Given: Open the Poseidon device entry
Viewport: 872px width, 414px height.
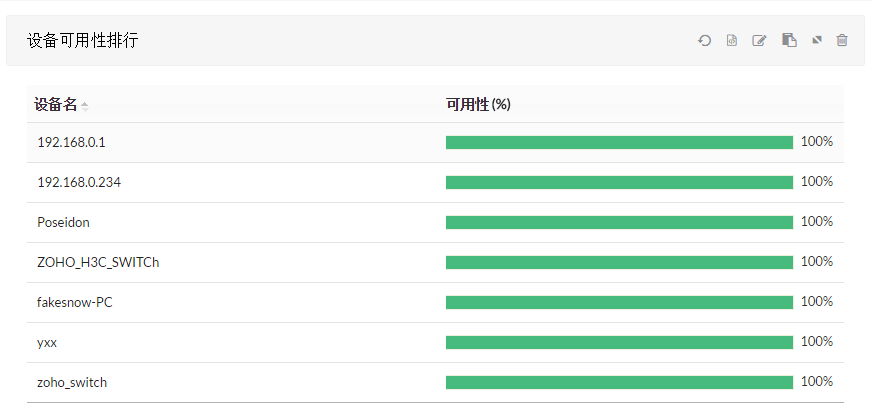Looking at the screenshot, I should pos(63,223).
